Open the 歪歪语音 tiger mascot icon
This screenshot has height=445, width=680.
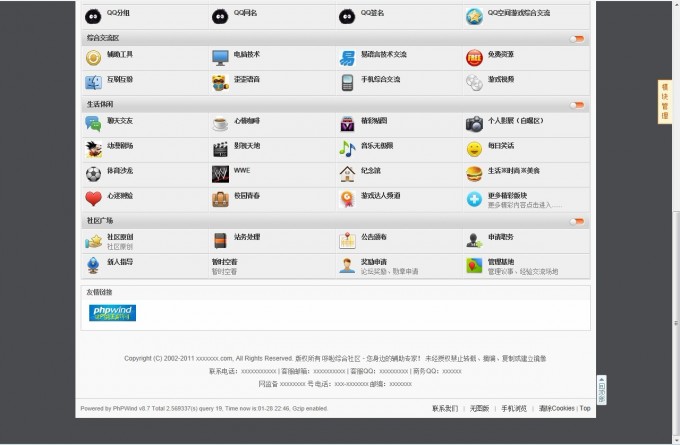220,82
